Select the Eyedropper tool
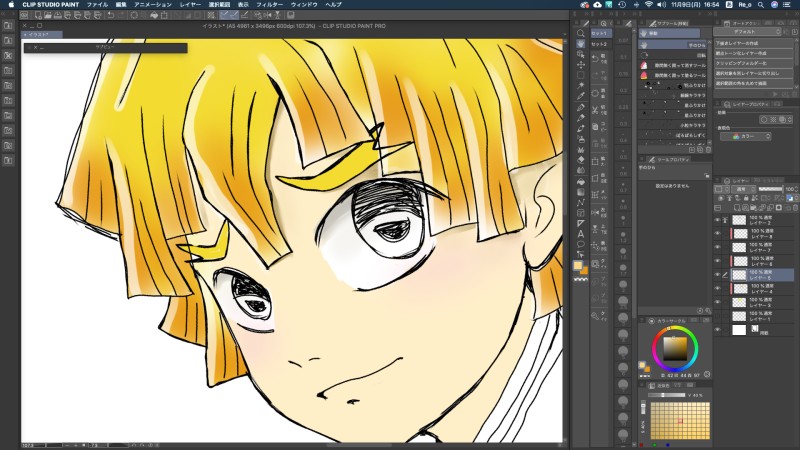This screenshot has width=800, height=450. (581, 95)
